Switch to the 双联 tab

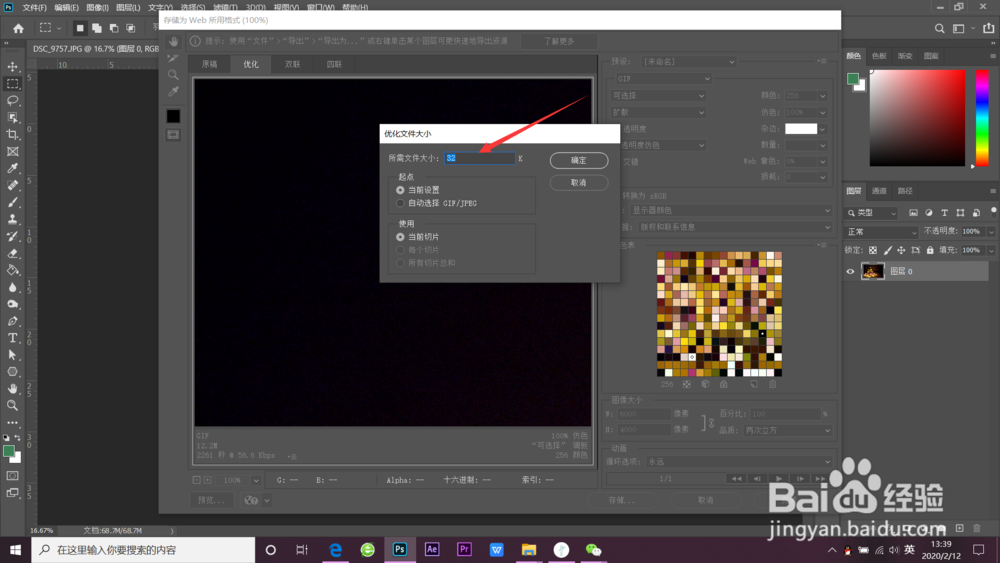293,64
